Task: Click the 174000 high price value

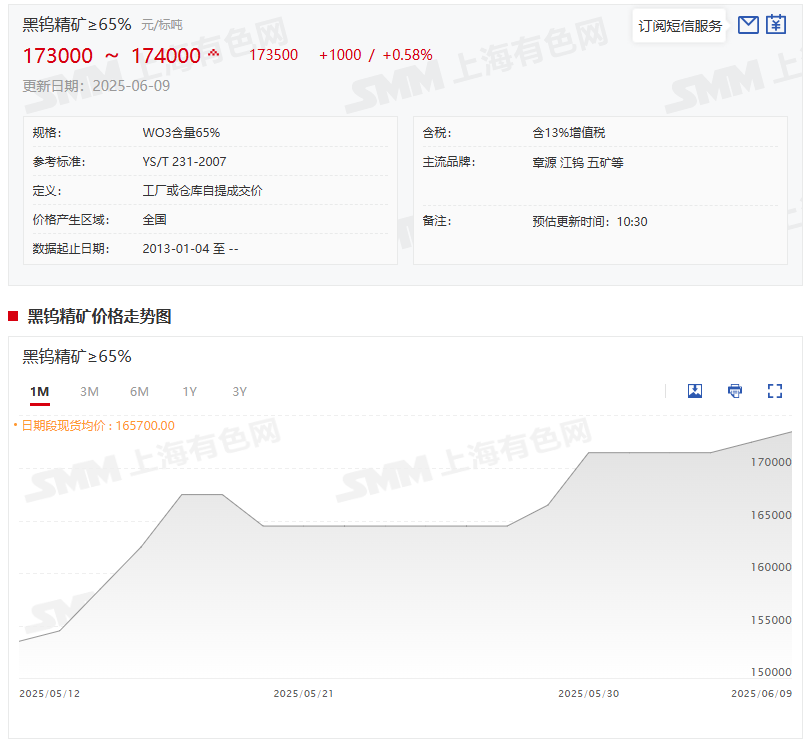Action: coord(166,56)
